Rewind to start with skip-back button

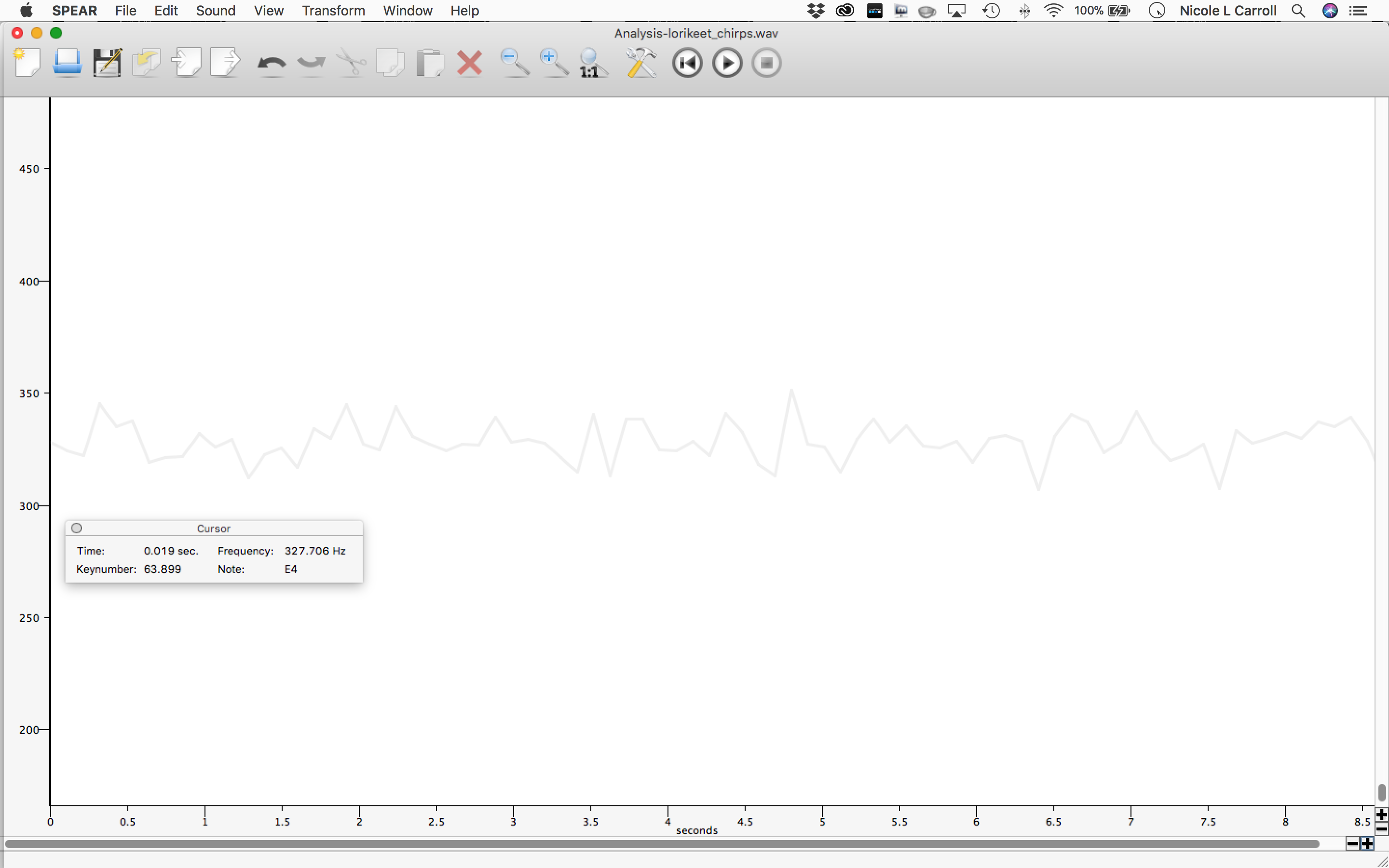tap(687, 63)
